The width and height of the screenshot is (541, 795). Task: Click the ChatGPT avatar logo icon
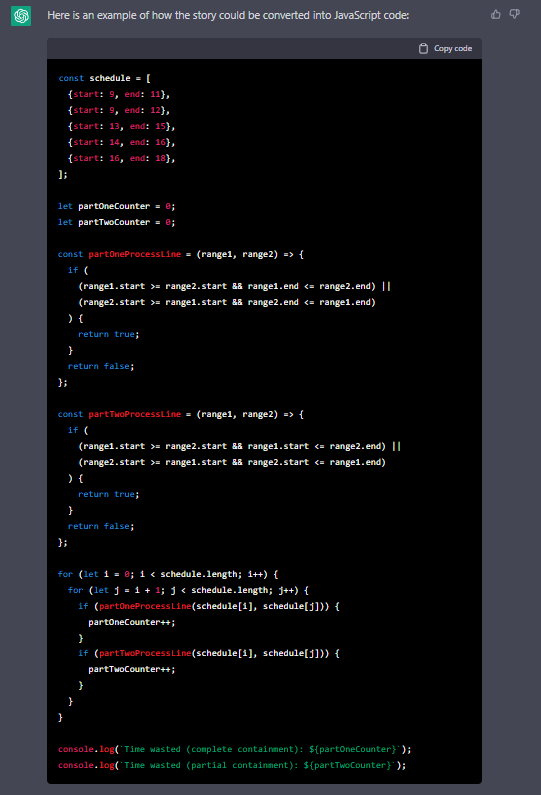(x=21, y=16)
